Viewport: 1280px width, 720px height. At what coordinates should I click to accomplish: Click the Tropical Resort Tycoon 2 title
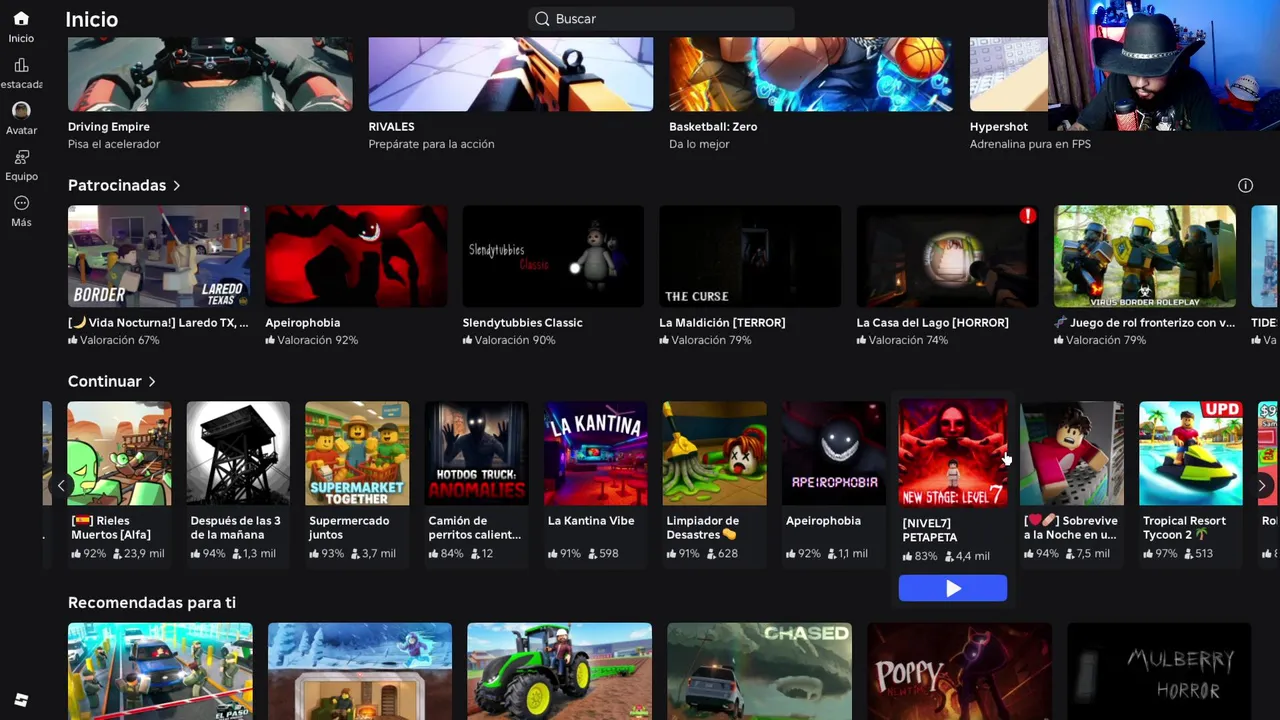click(1184, 528)
